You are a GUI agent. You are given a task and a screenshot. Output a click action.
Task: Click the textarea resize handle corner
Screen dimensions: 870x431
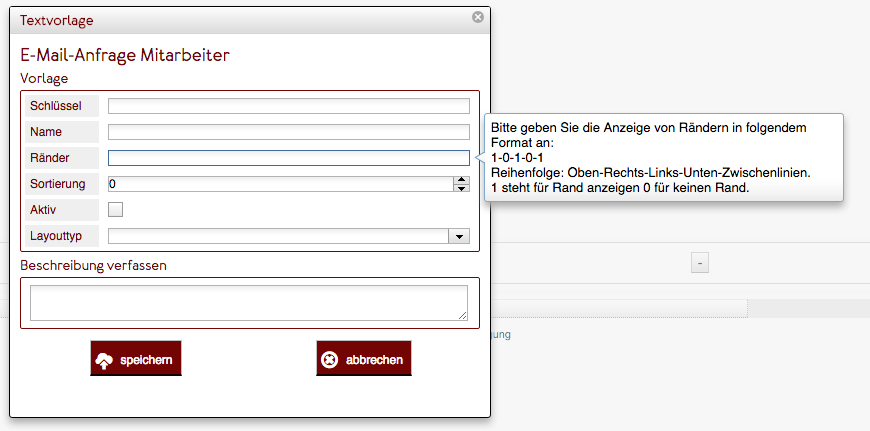click(463, 316)
